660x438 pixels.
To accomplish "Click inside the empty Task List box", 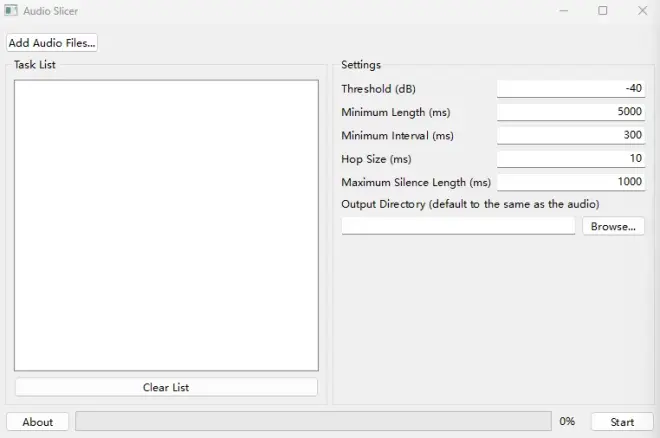I will click(166, 226).
